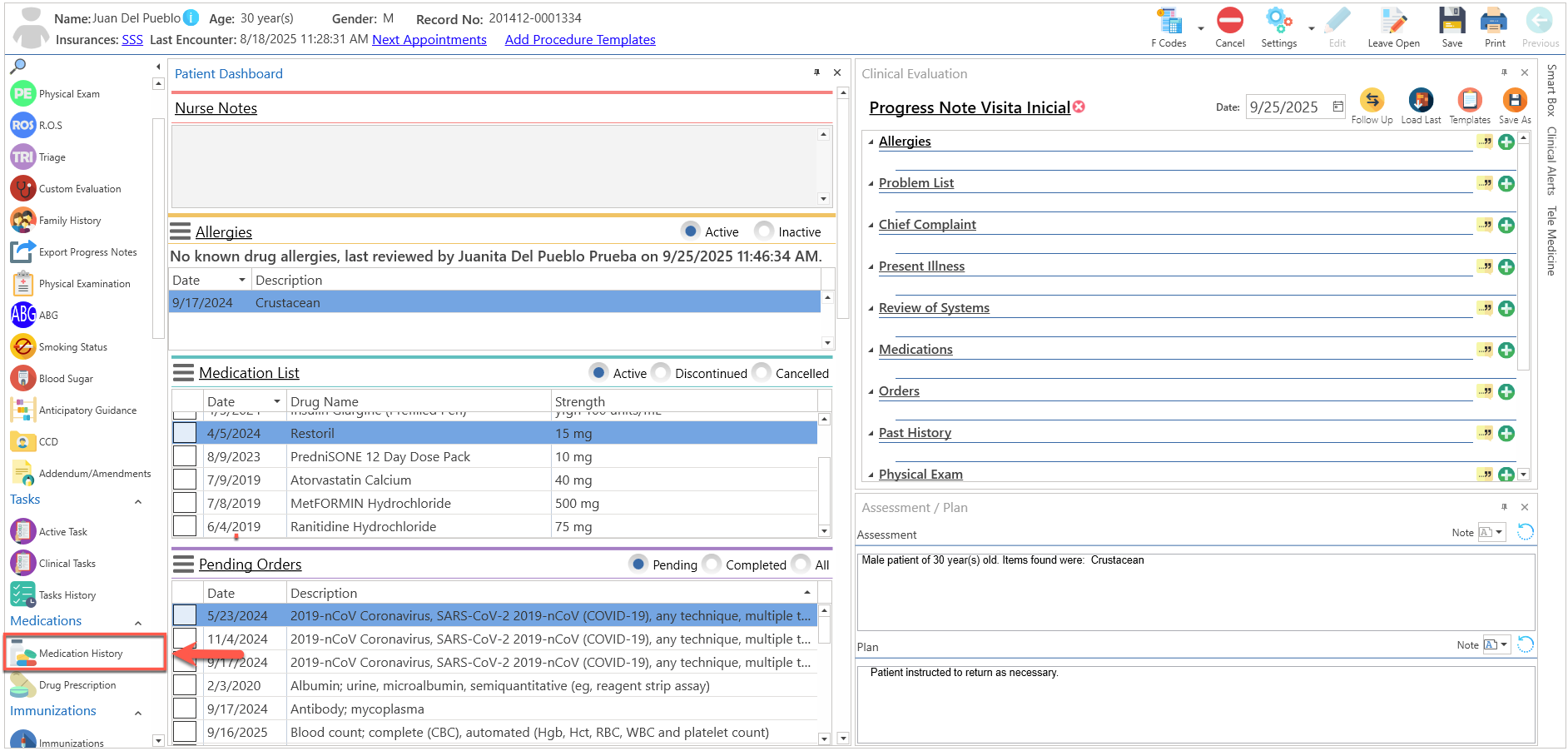
Task: Click Add Procedure Templates link
Action: coord(580,40)
